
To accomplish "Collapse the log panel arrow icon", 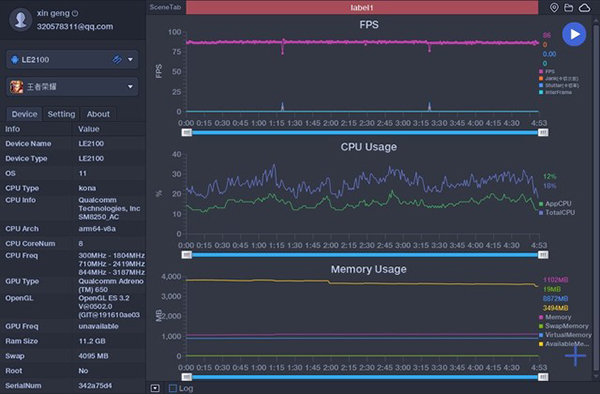I will tap(155, 388).
